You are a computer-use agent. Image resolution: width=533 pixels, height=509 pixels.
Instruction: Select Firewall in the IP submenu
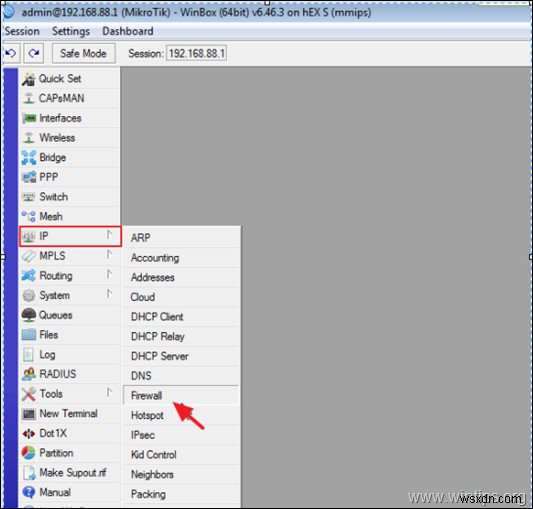tap(181, 395)
